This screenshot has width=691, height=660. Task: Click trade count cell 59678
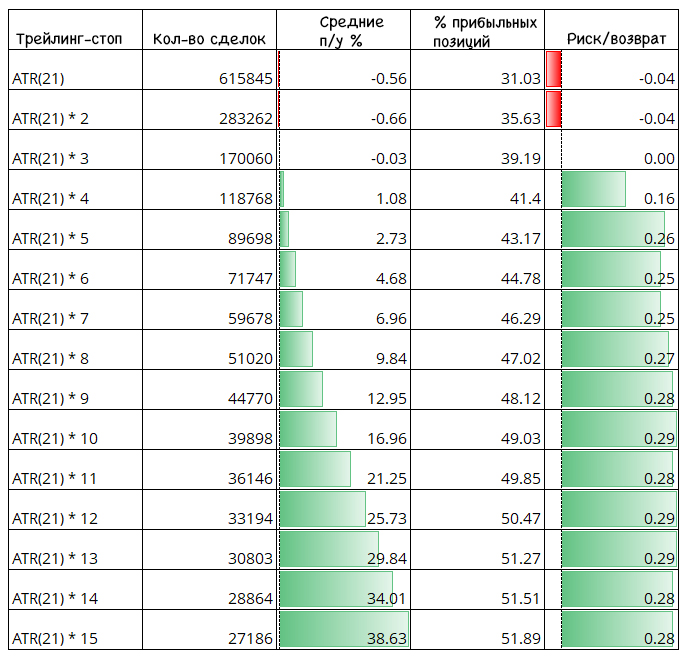click(x=209, y=310)
